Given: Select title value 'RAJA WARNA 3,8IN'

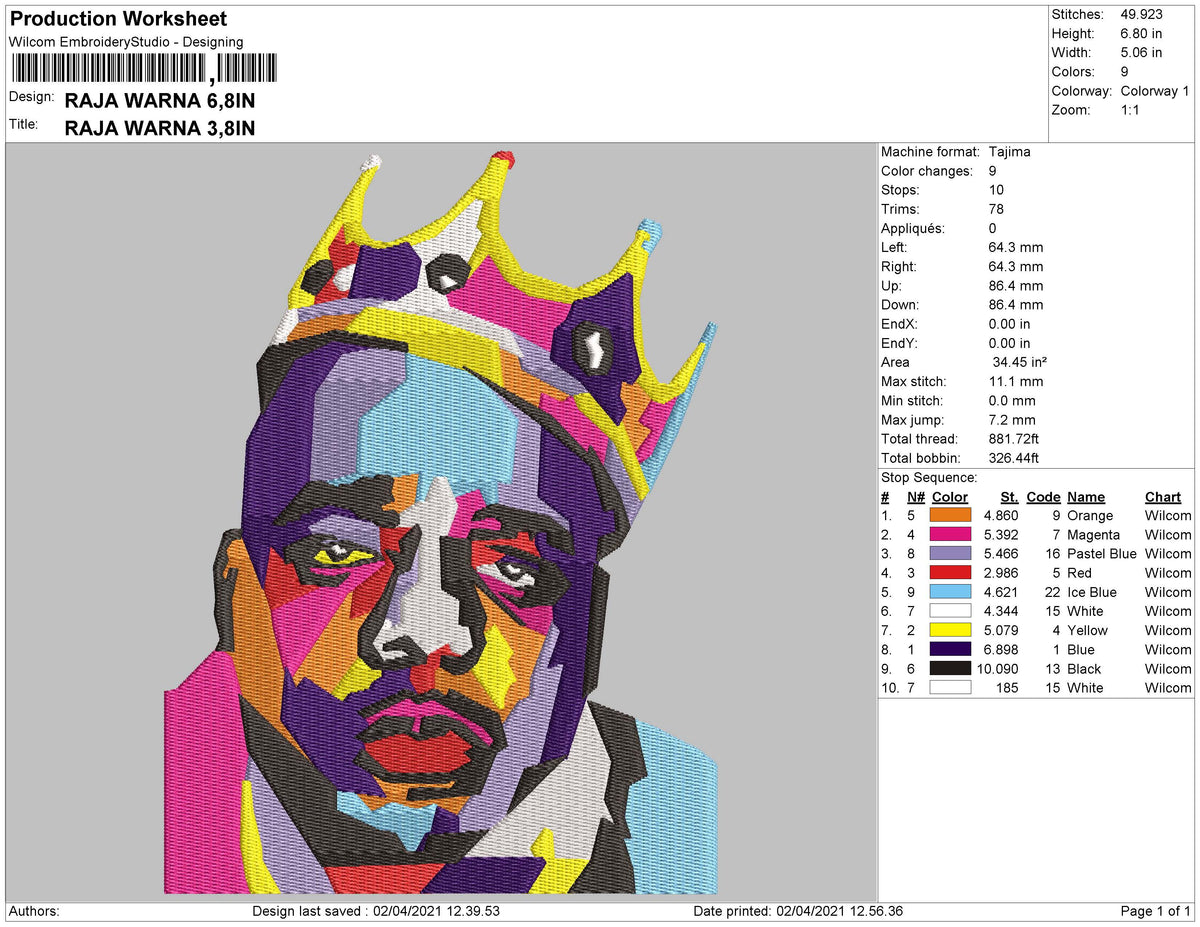Looking at the screenshot, I should click(x=160, y=128).
